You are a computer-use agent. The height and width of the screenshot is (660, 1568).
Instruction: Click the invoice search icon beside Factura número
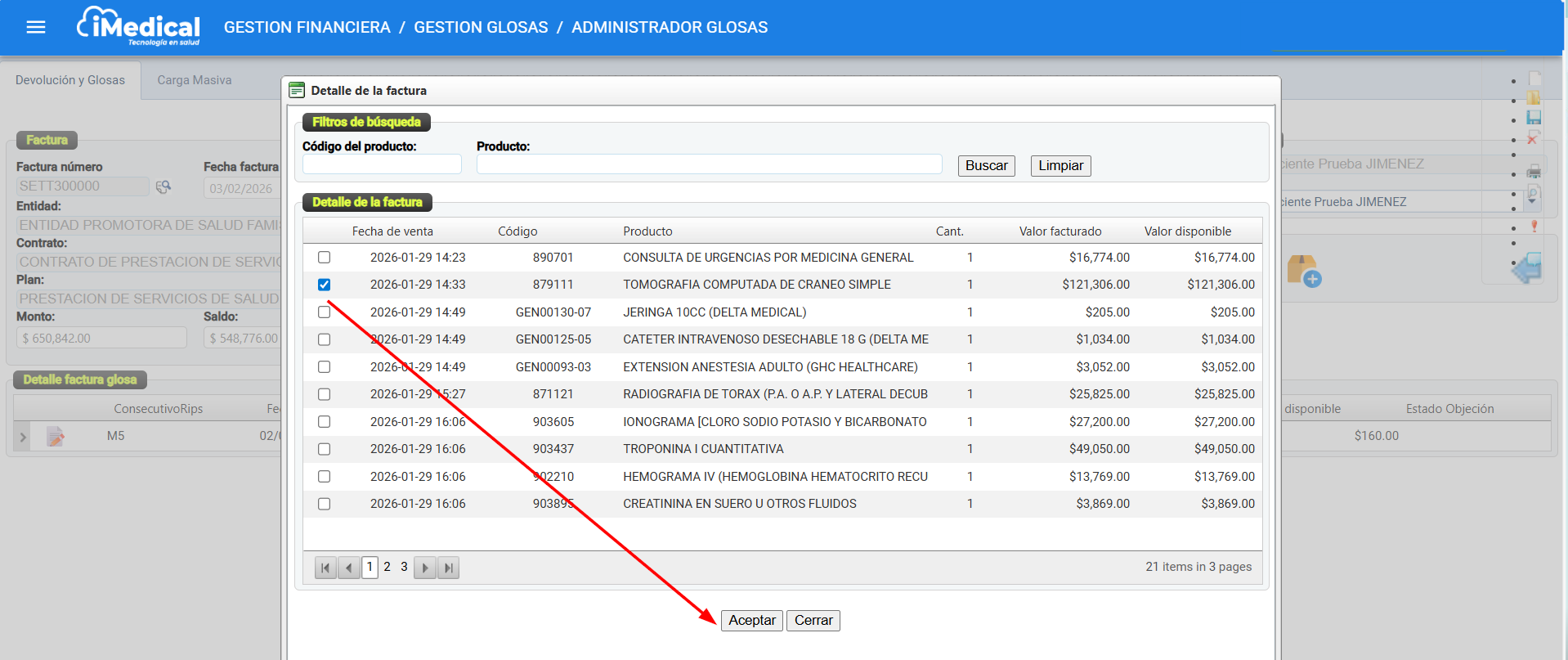[164, 186]
